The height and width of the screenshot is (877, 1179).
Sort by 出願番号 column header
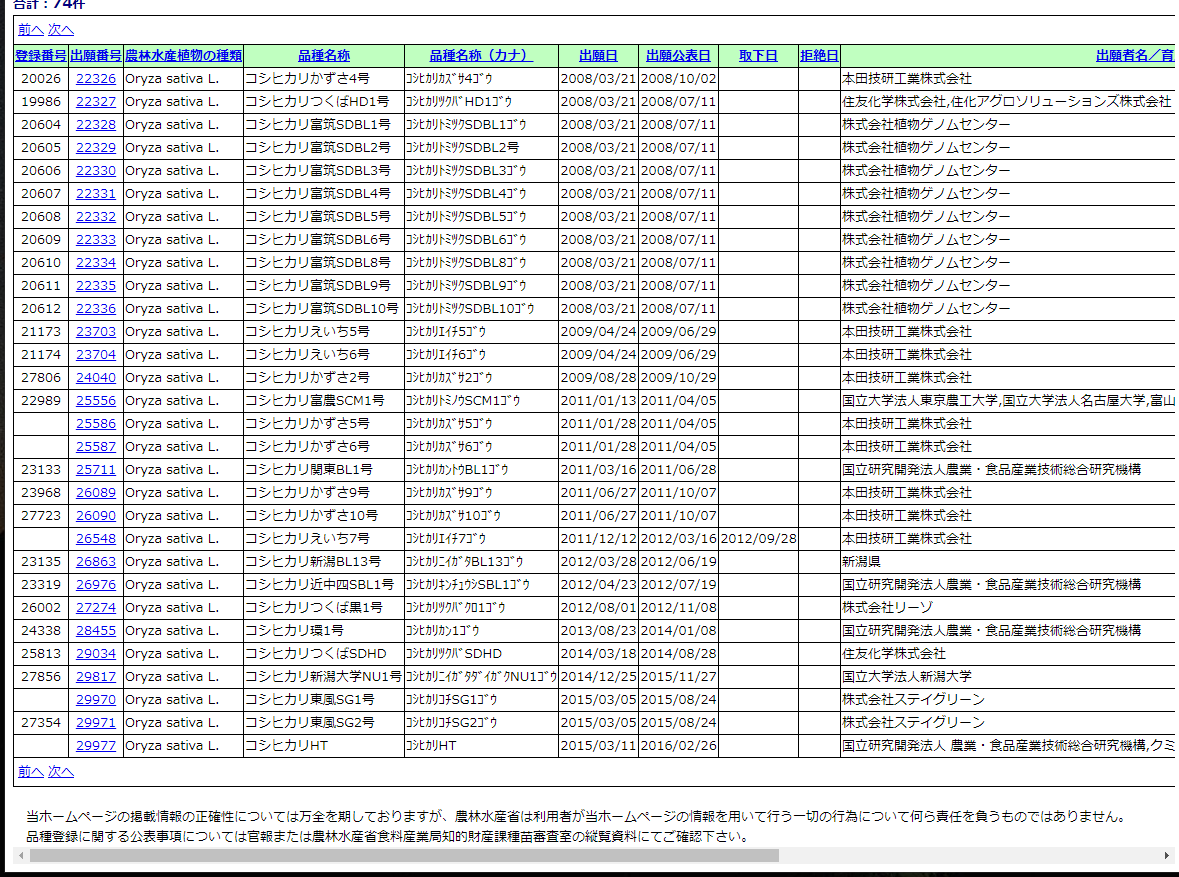click(x=95, y=56)
